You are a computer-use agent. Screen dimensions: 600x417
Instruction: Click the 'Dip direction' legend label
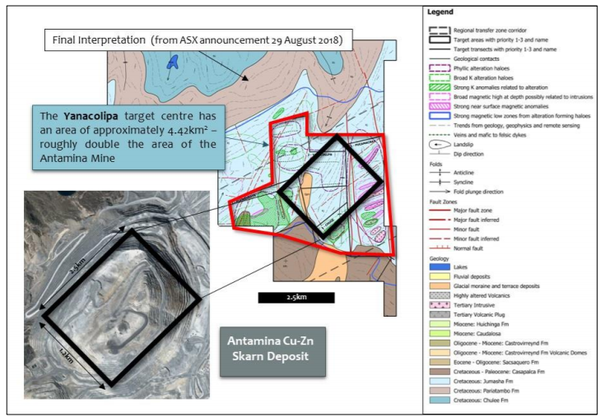[468, 154]
